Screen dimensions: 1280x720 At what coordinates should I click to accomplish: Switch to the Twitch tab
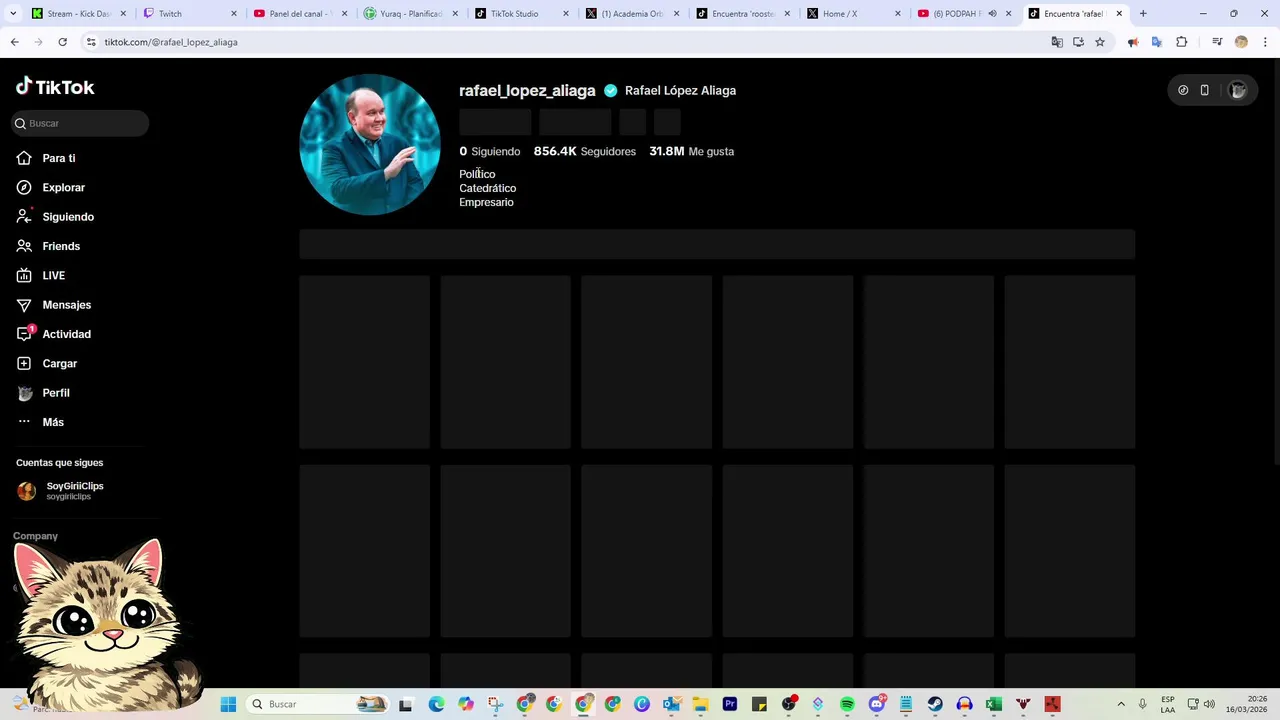189,14
